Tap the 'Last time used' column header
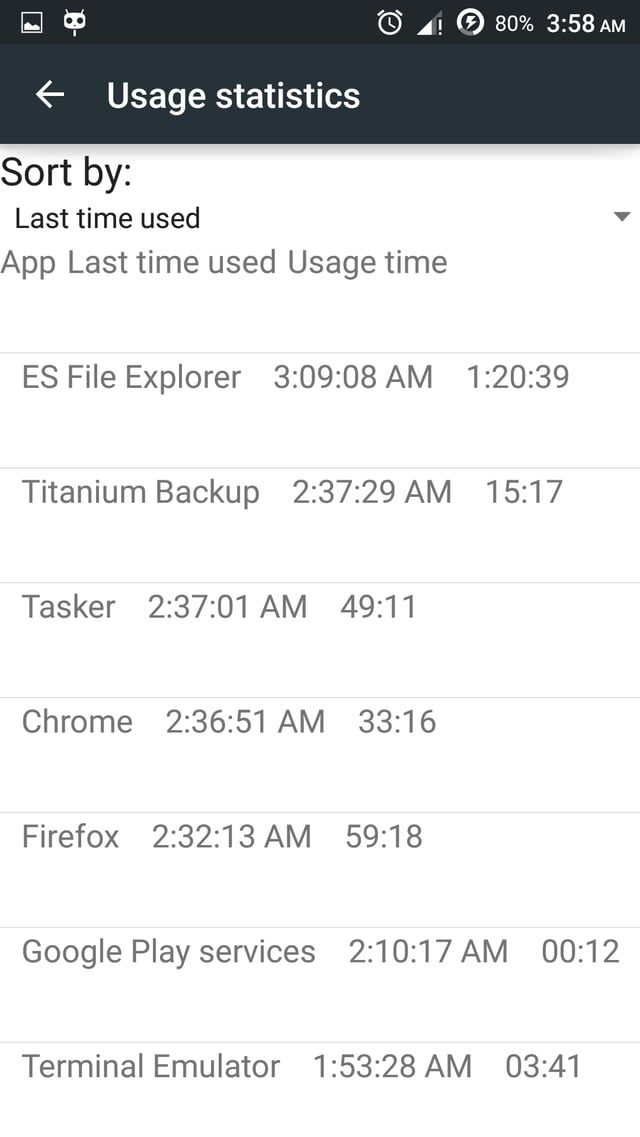 coord(171,263)
